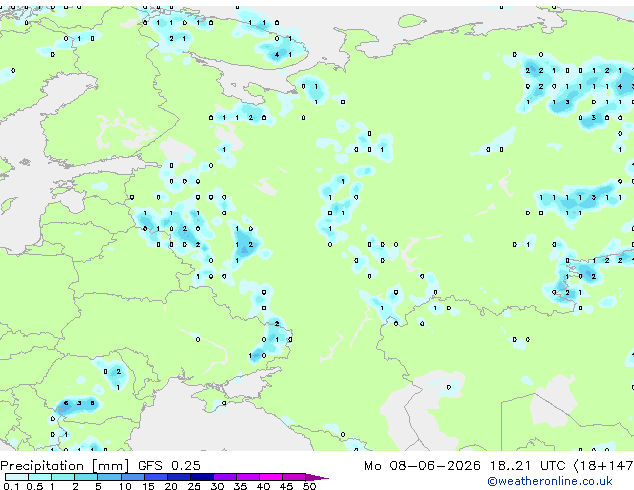Click the '18..21 UTC' time label
The image size is (634, 490).
527,466
